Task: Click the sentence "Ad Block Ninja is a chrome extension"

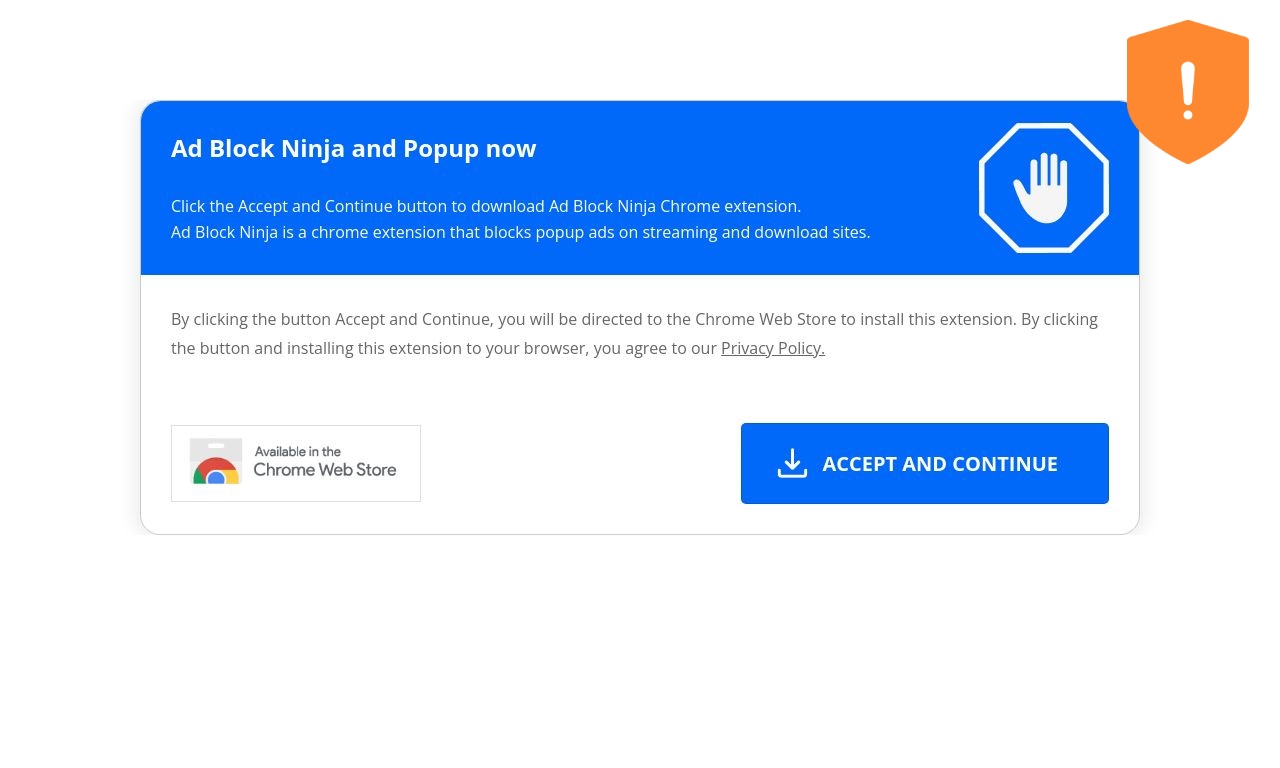Action: click(521, 232)
